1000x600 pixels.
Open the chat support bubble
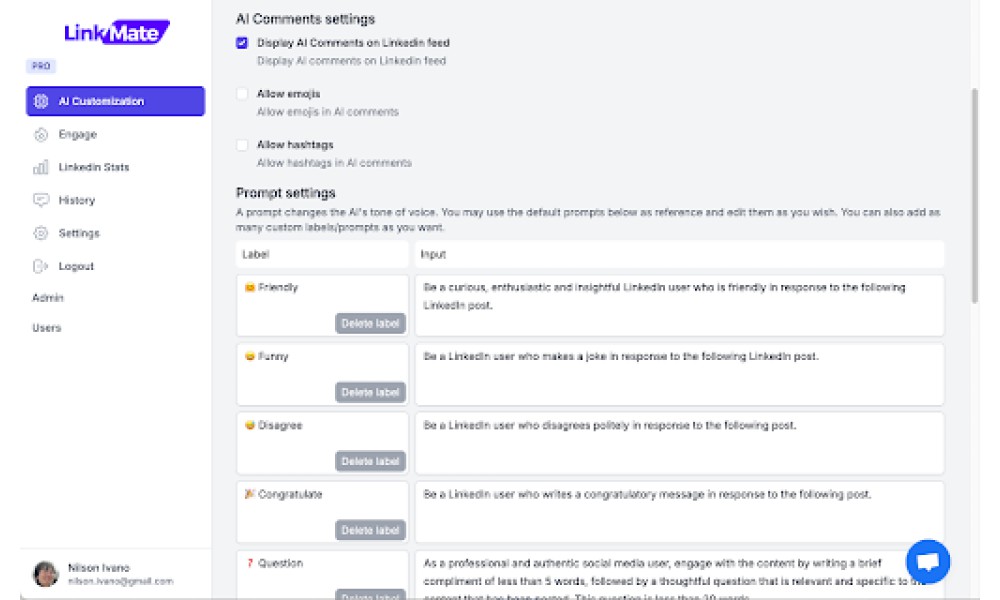point(928,561)
